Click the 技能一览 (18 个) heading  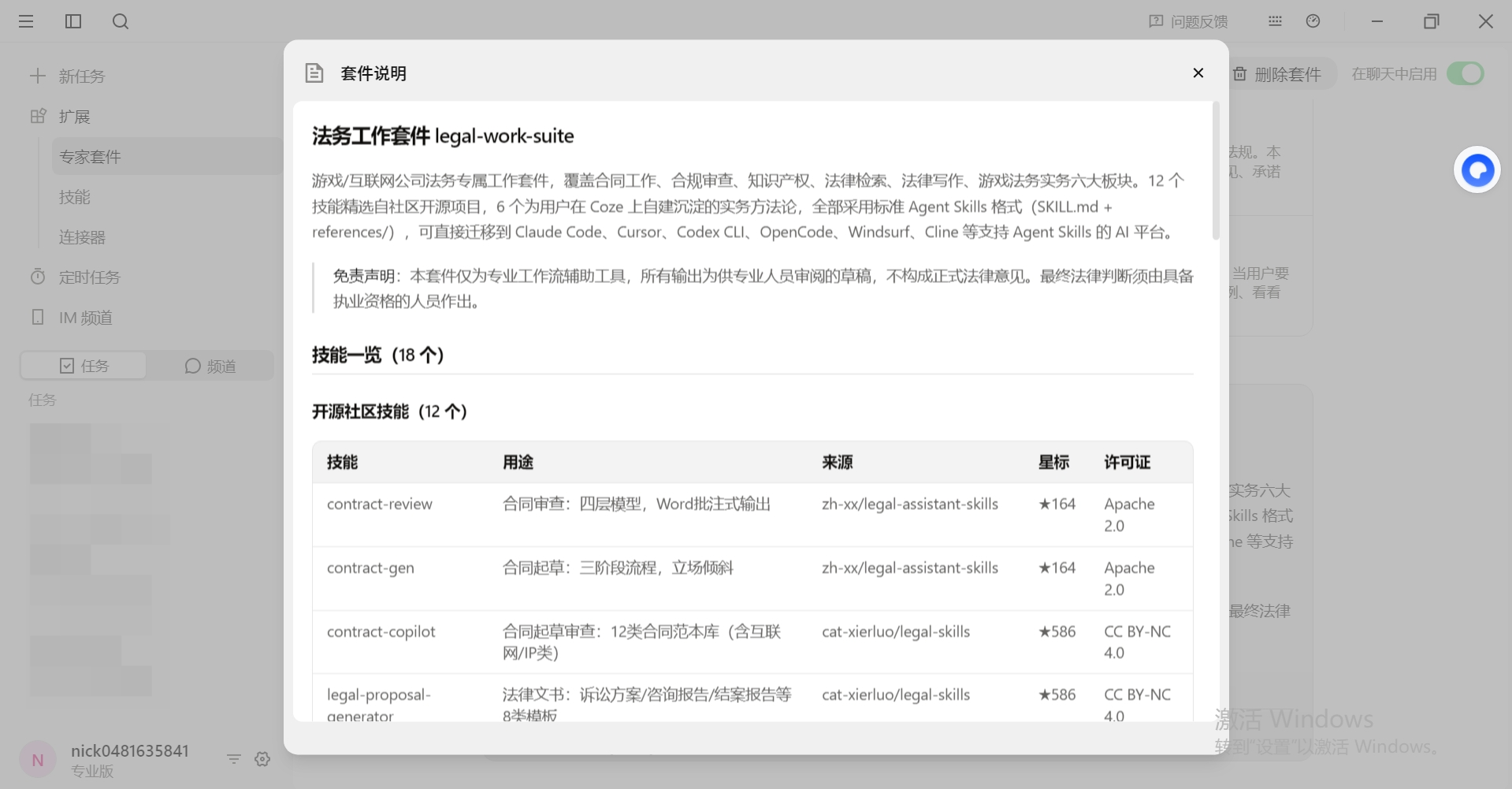[x=378, y=355]
